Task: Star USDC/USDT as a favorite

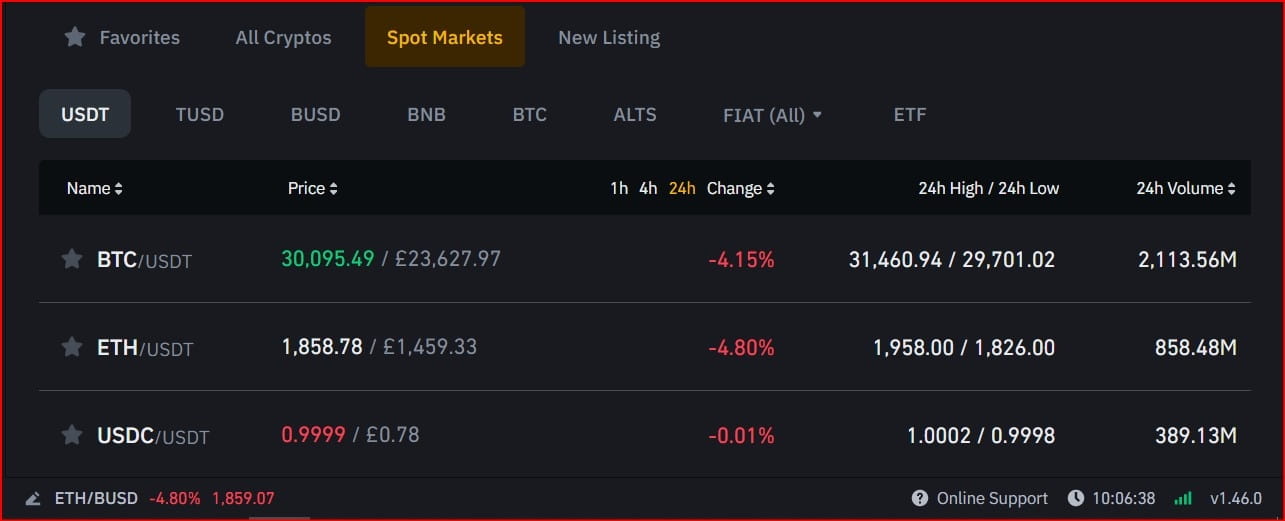Action: (x=72, y=435)
